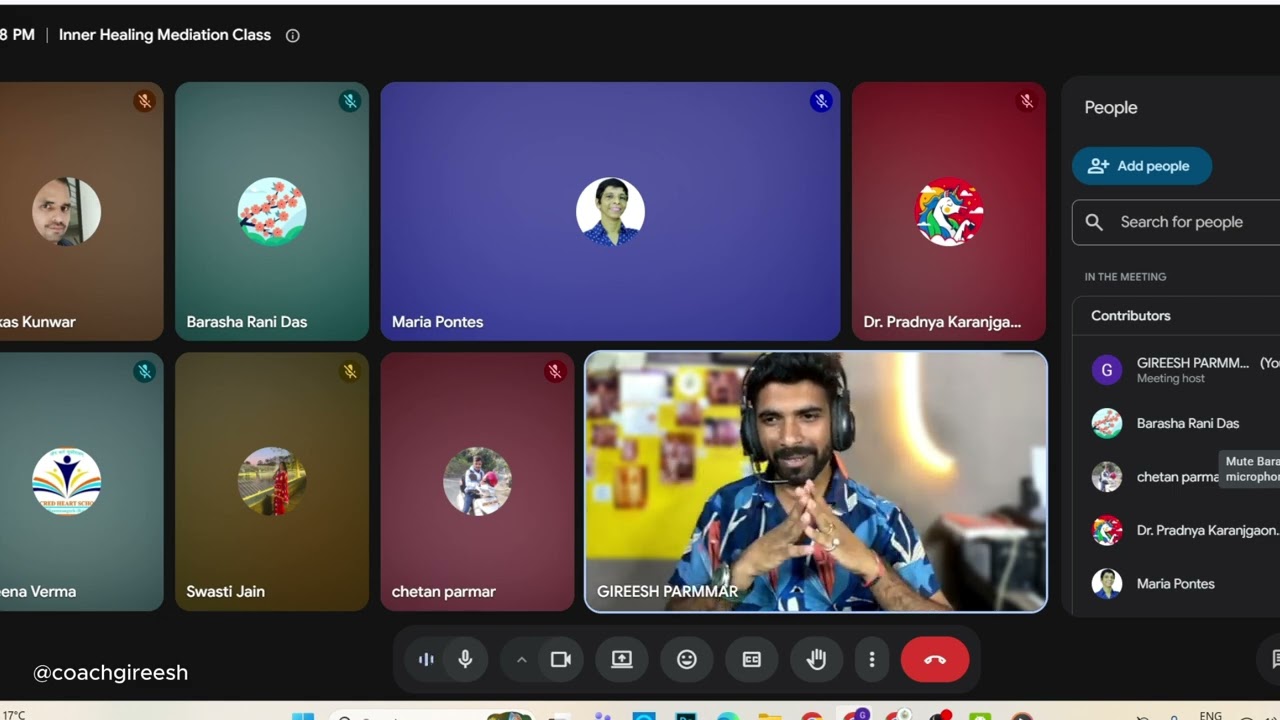Viewport: 1280px width, 720px height.
Task: Select Dr. Pradnya Karanjgaon in the people list
Action: (1176, 530)
